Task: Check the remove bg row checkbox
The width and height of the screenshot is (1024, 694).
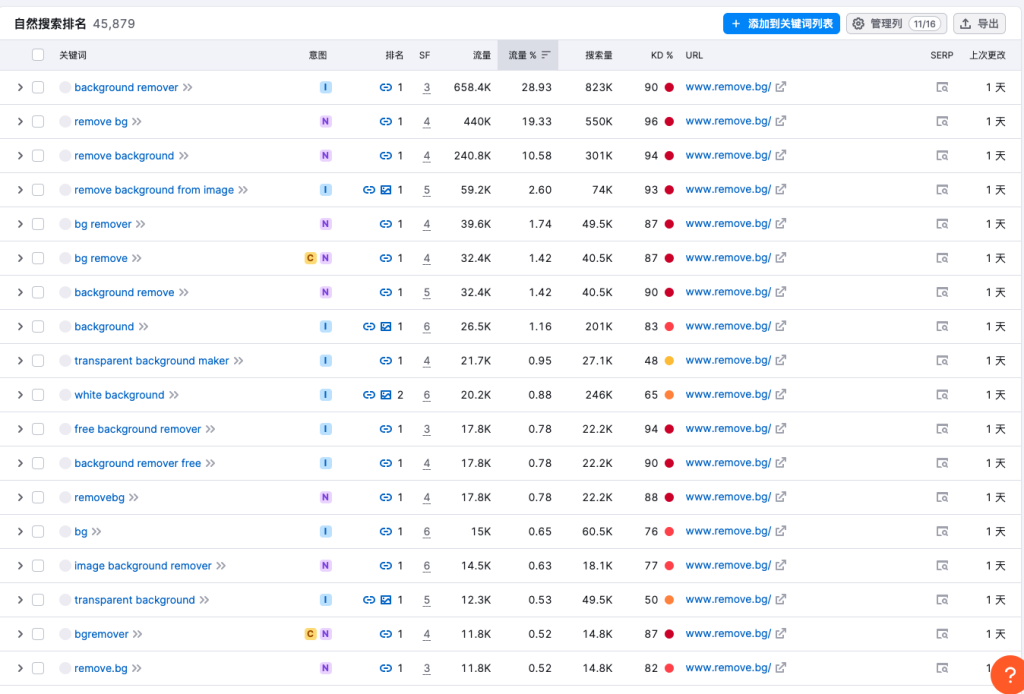Action: (x=38, y=121)
